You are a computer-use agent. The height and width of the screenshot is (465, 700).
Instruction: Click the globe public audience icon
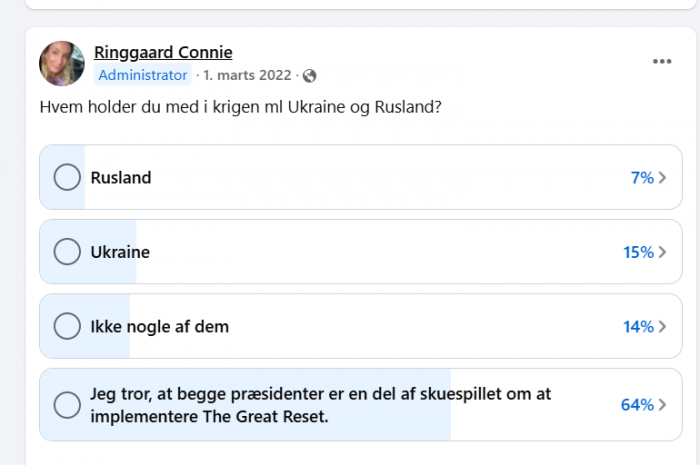click(x=309, y=76)
